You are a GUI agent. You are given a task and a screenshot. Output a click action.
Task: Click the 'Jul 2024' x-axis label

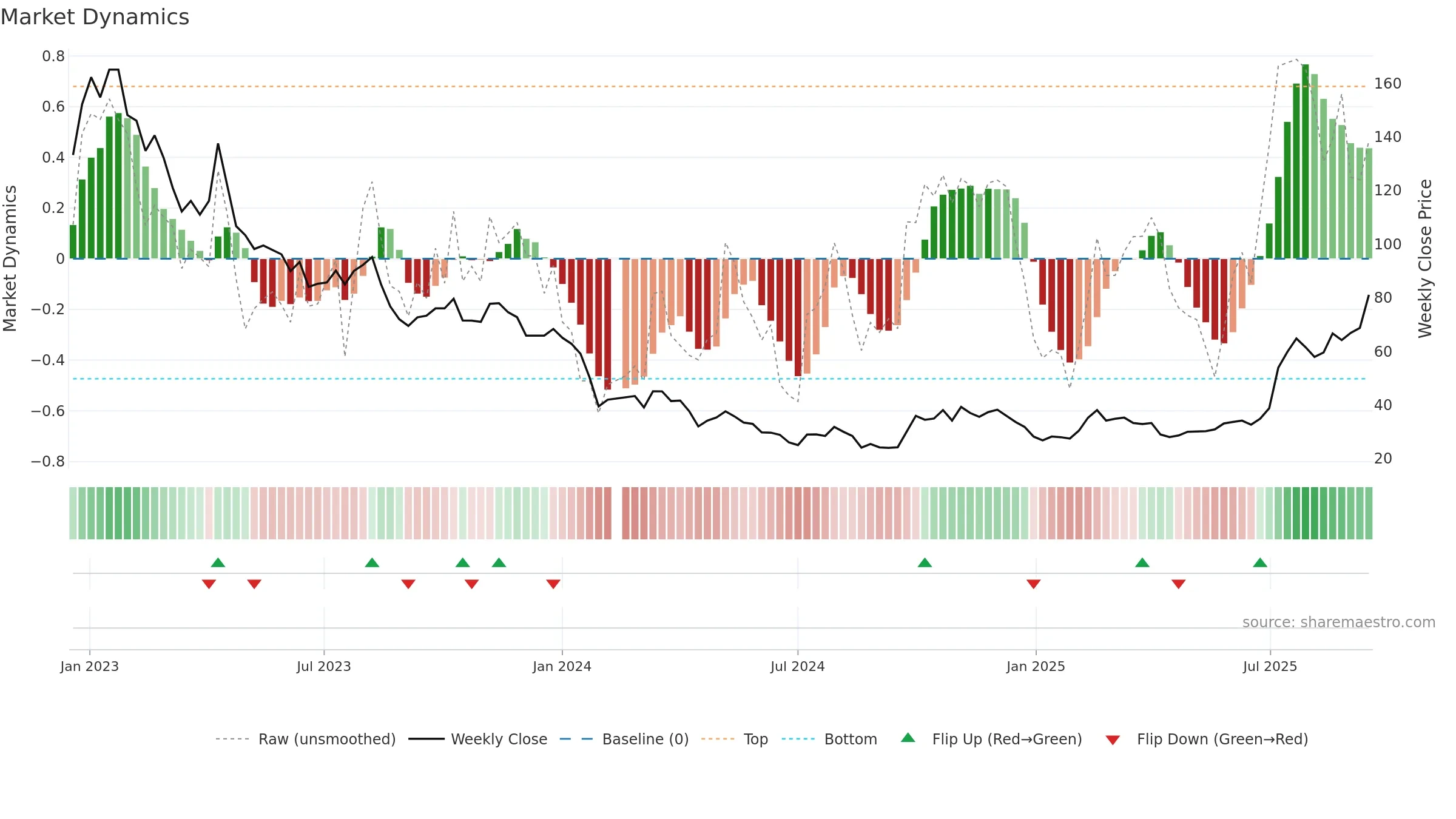pos(798,666)
